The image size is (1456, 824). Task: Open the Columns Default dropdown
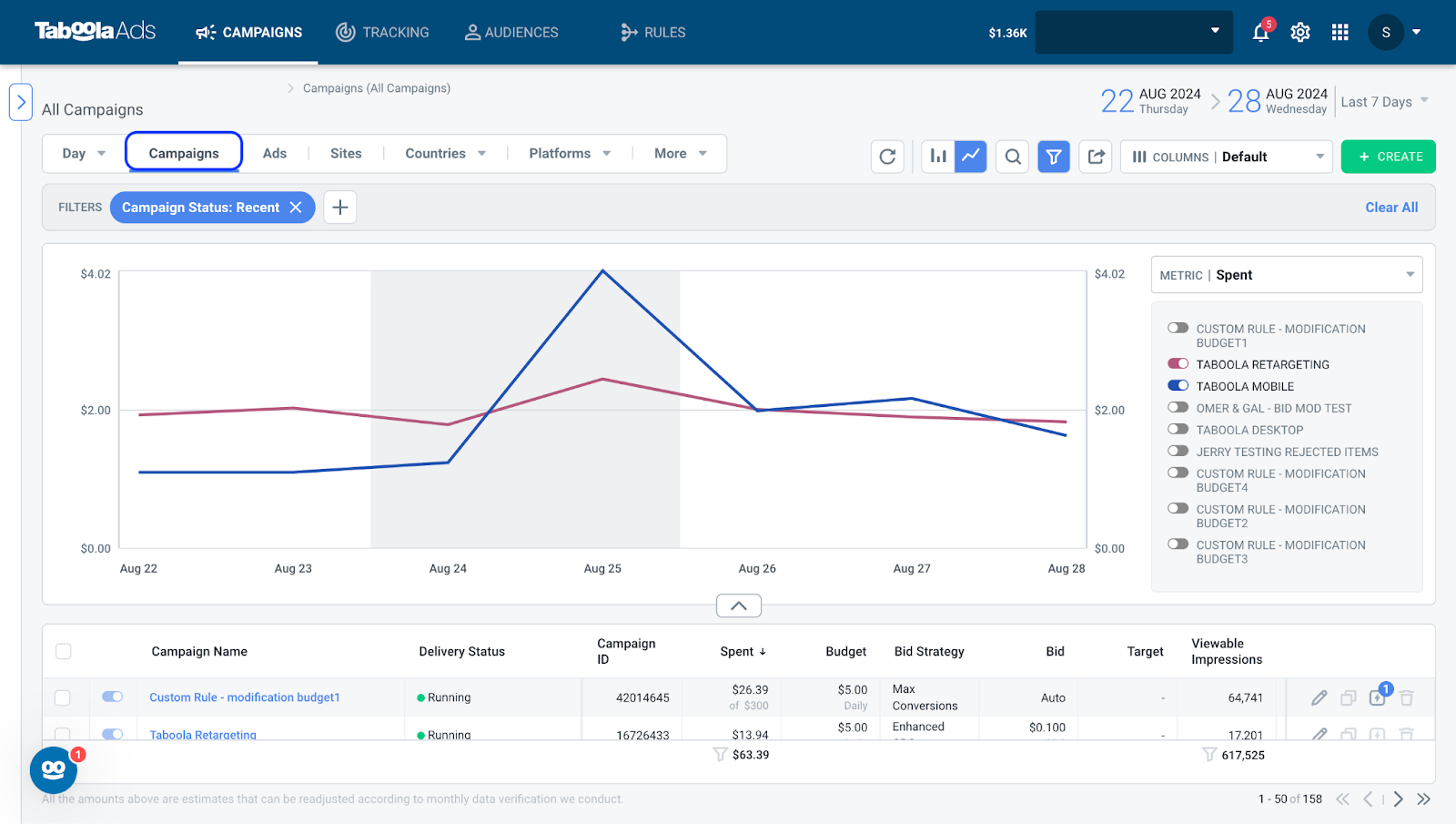point(1227,157)
